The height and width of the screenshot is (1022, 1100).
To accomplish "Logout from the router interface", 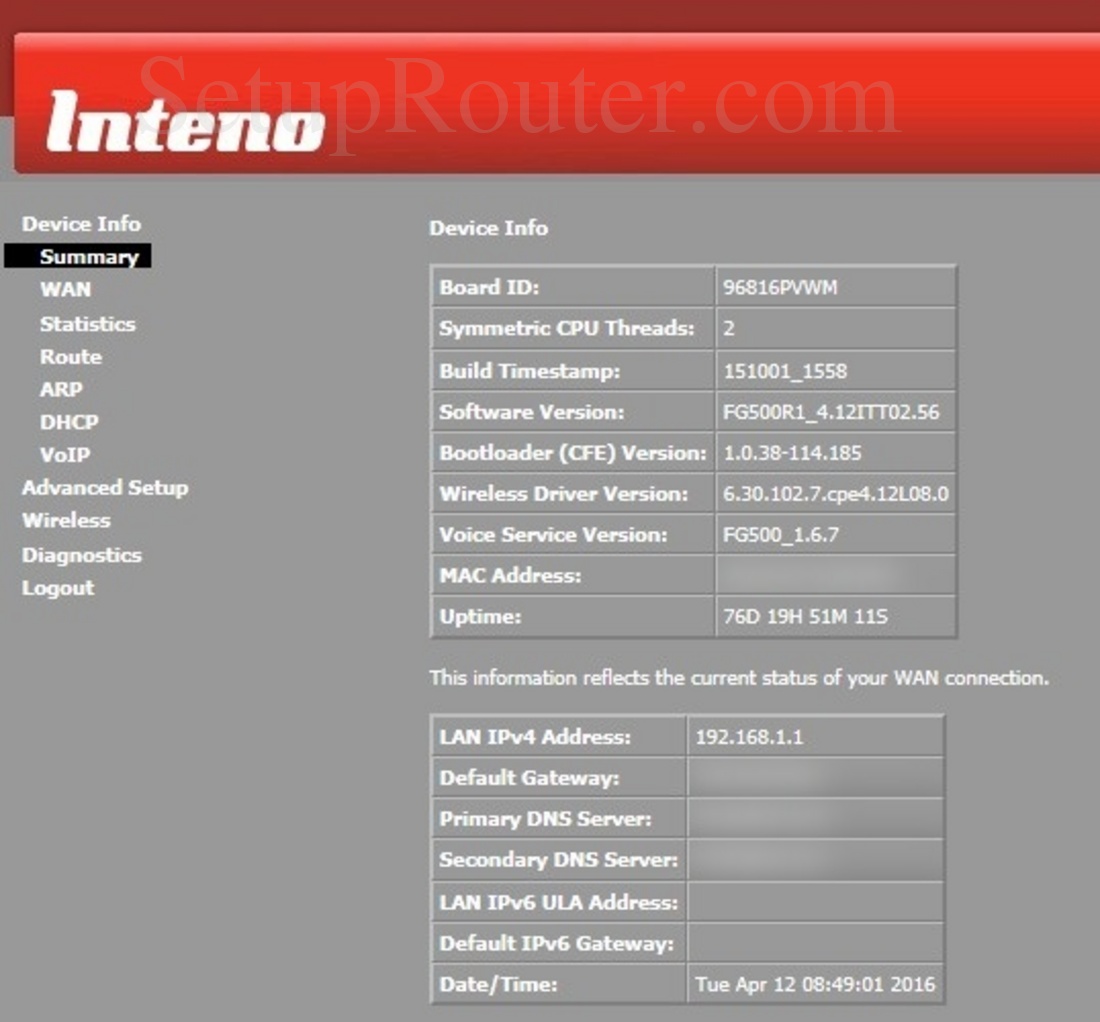I will [57, 588].
